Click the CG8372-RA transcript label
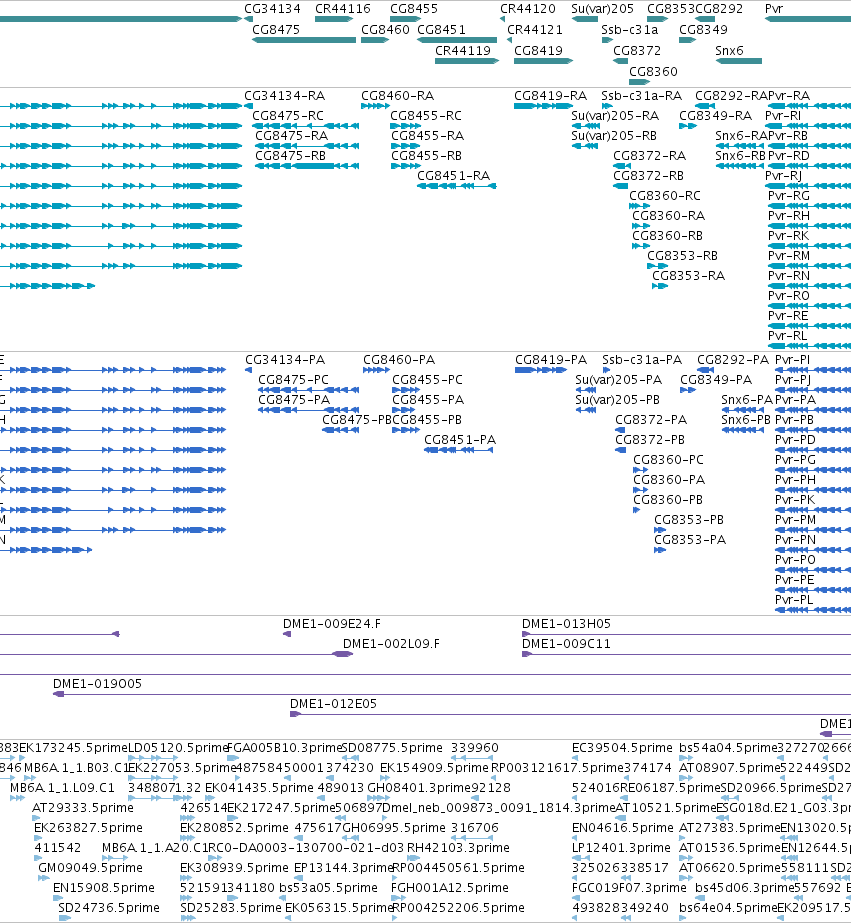 pos(649,156)
